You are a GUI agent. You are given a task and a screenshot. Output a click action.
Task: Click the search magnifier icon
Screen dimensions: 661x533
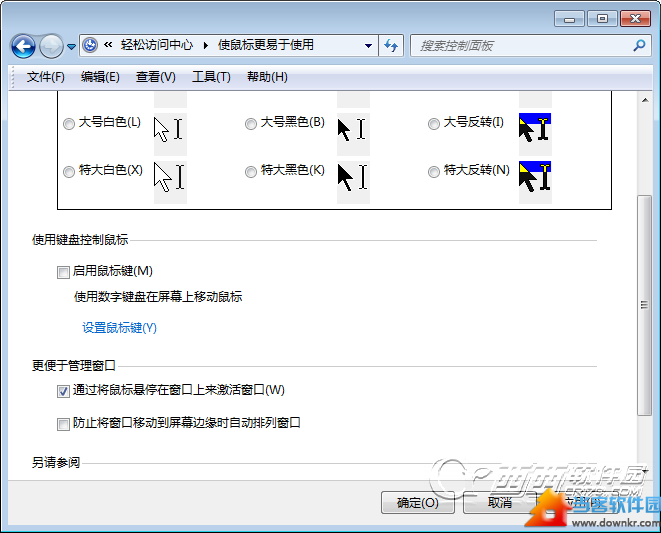tap(640, 45)
